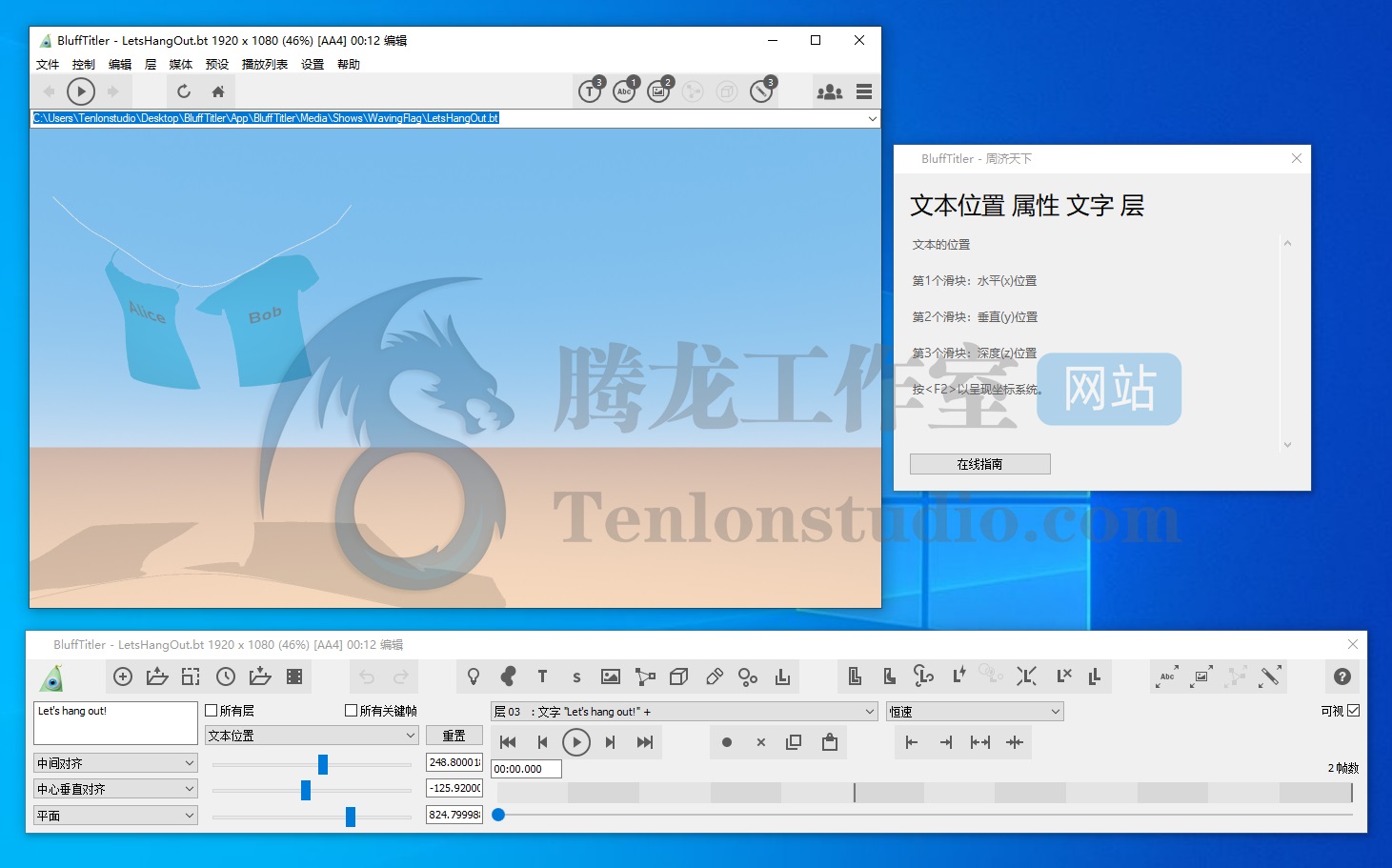The image size is (1392, 868).
Task: Enable the 所有层 checkbox
Action: click(212, 711)
